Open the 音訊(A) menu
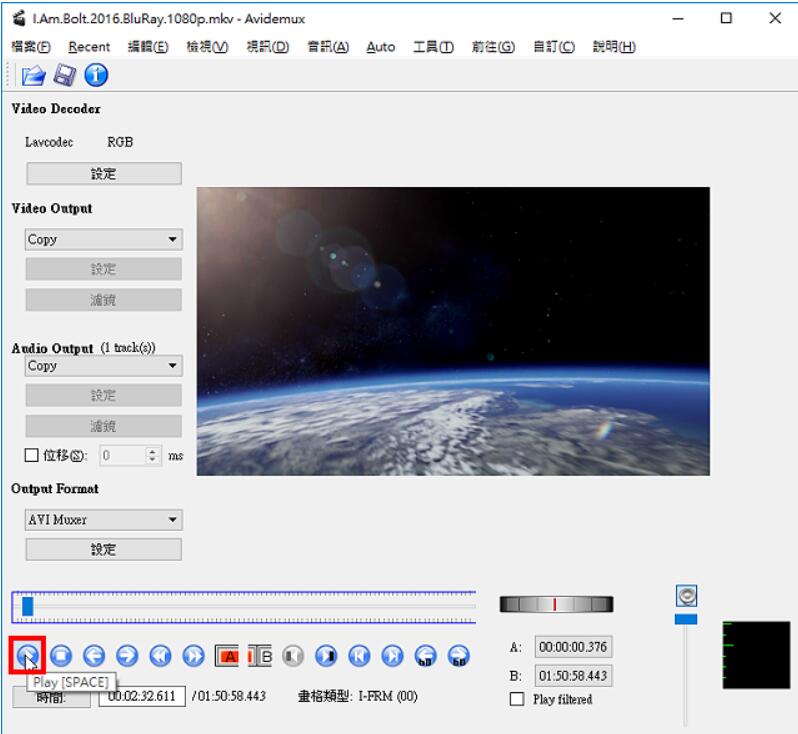The image size is (798, 734). tap(328, 47)
